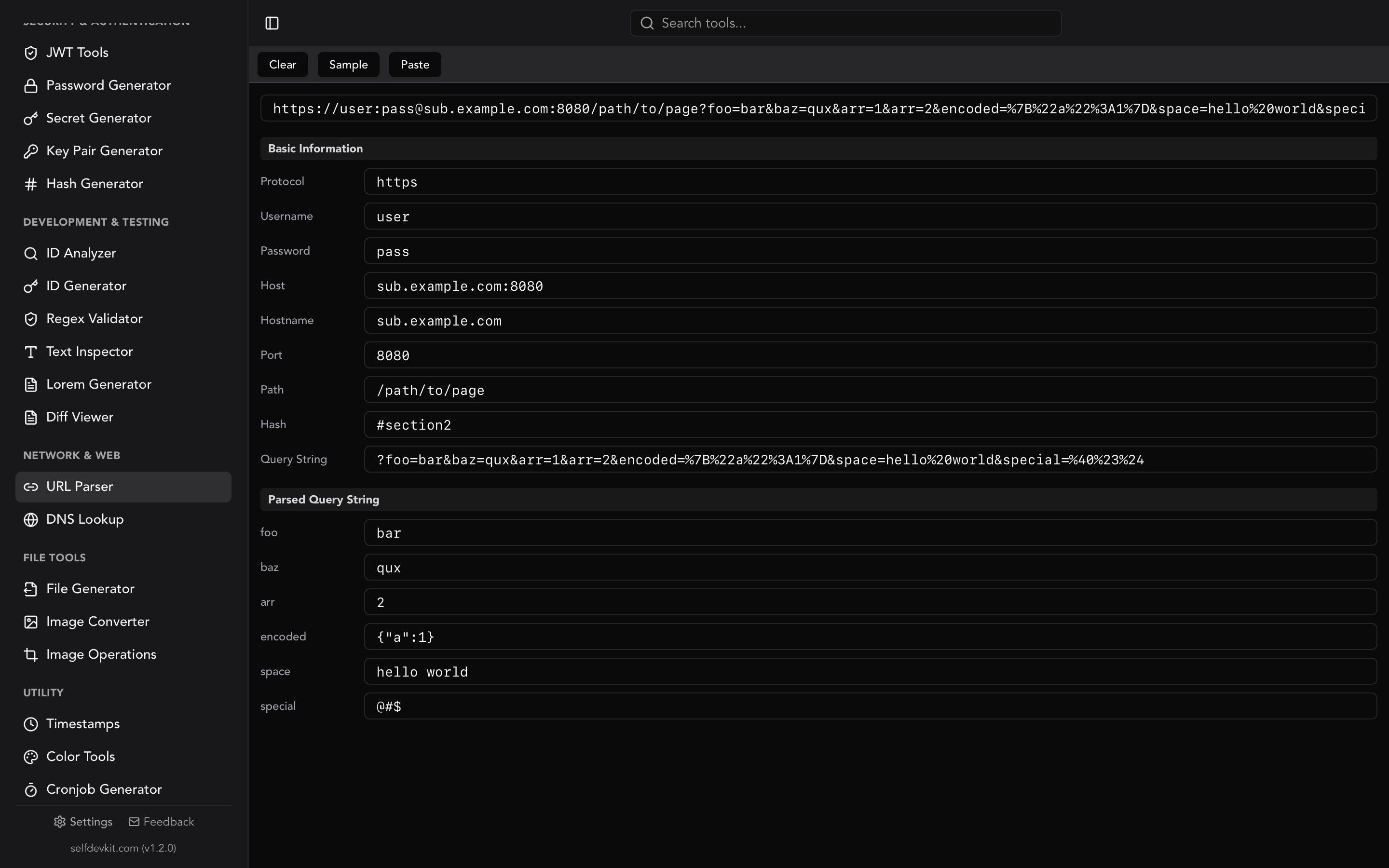Screen dimensions: 1389x868
Task: Select the Key Pair Generator tool
Action: coord(105,150)
